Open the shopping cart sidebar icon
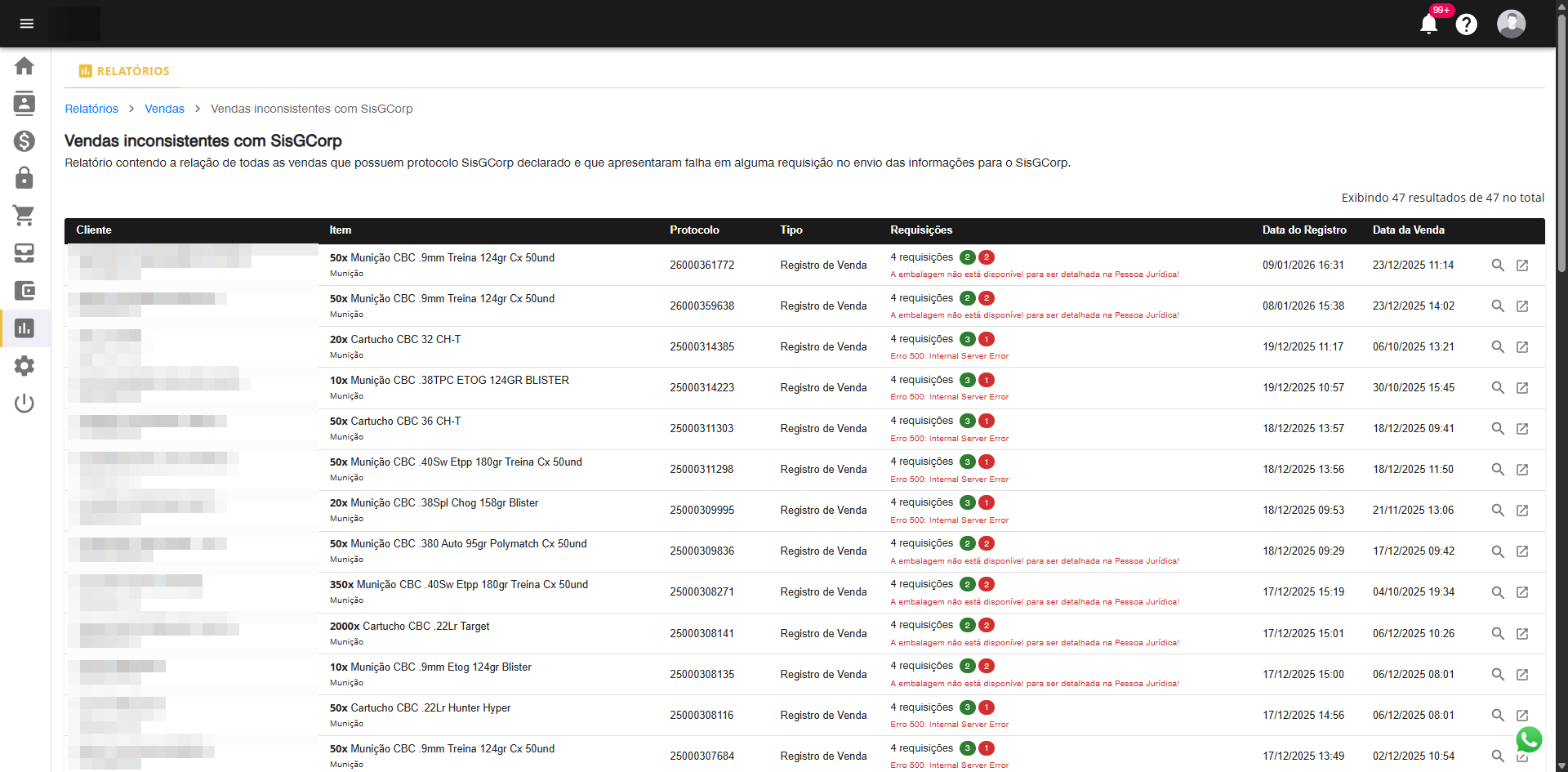This screenshot has width=1568, height=772. pyautogui.click(x=24, y=216)
